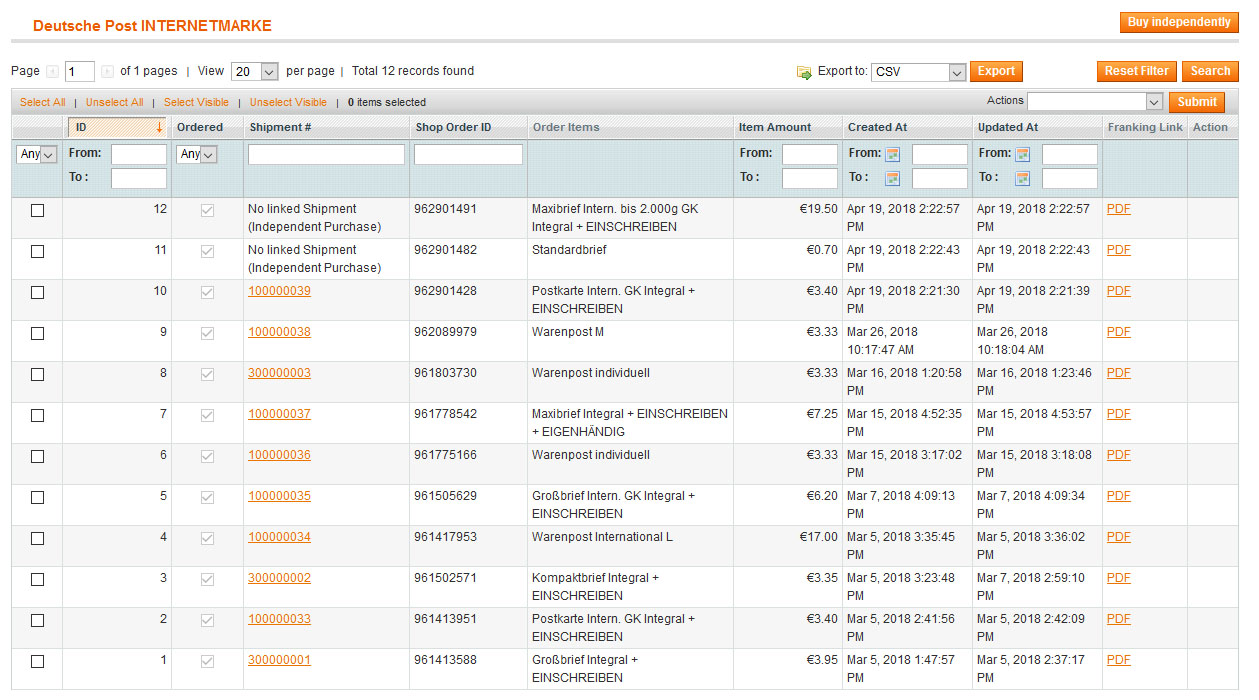
Task: Select the checkbox for record ID 3
Action: pyautogui.click(x=37, y=579)
